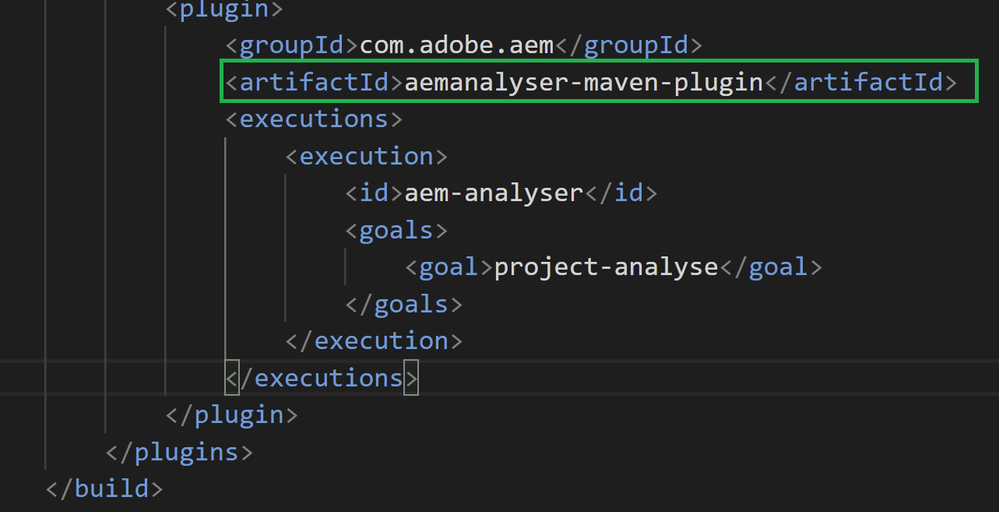Click the closing build tag
Screen dimensions: 999x512
(105, 488)
